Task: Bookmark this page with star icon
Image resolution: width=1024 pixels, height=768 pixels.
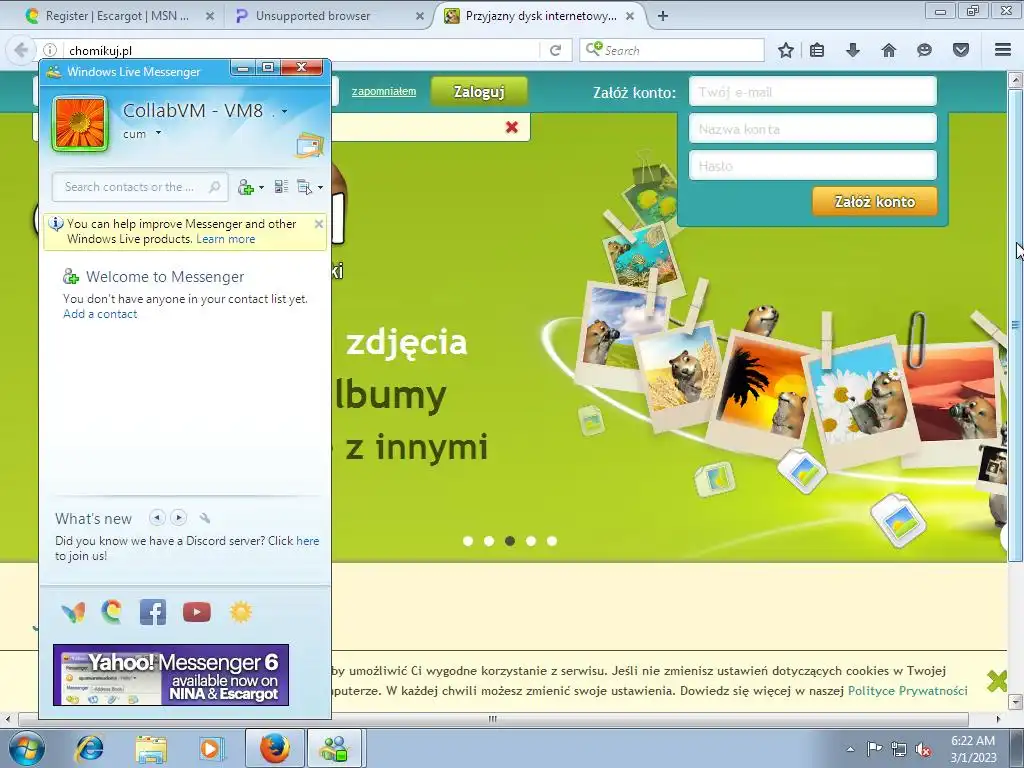Action: [786, 50]
